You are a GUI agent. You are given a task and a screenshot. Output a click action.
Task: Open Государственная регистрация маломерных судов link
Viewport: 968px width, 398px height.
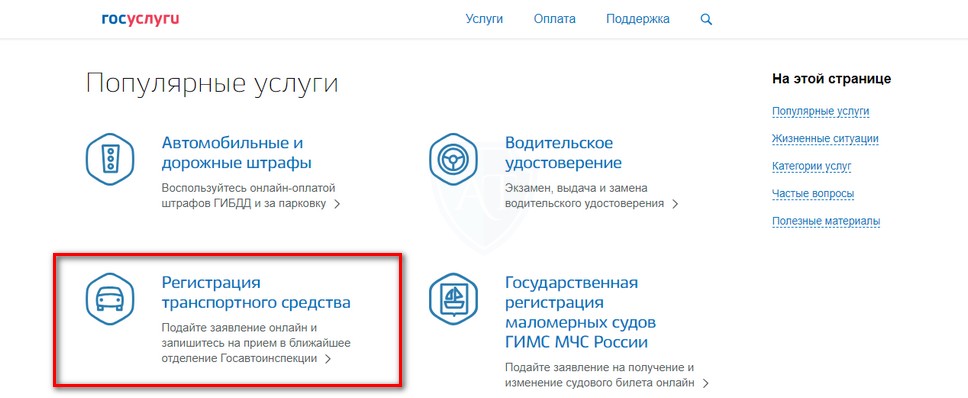click(580, 312)
